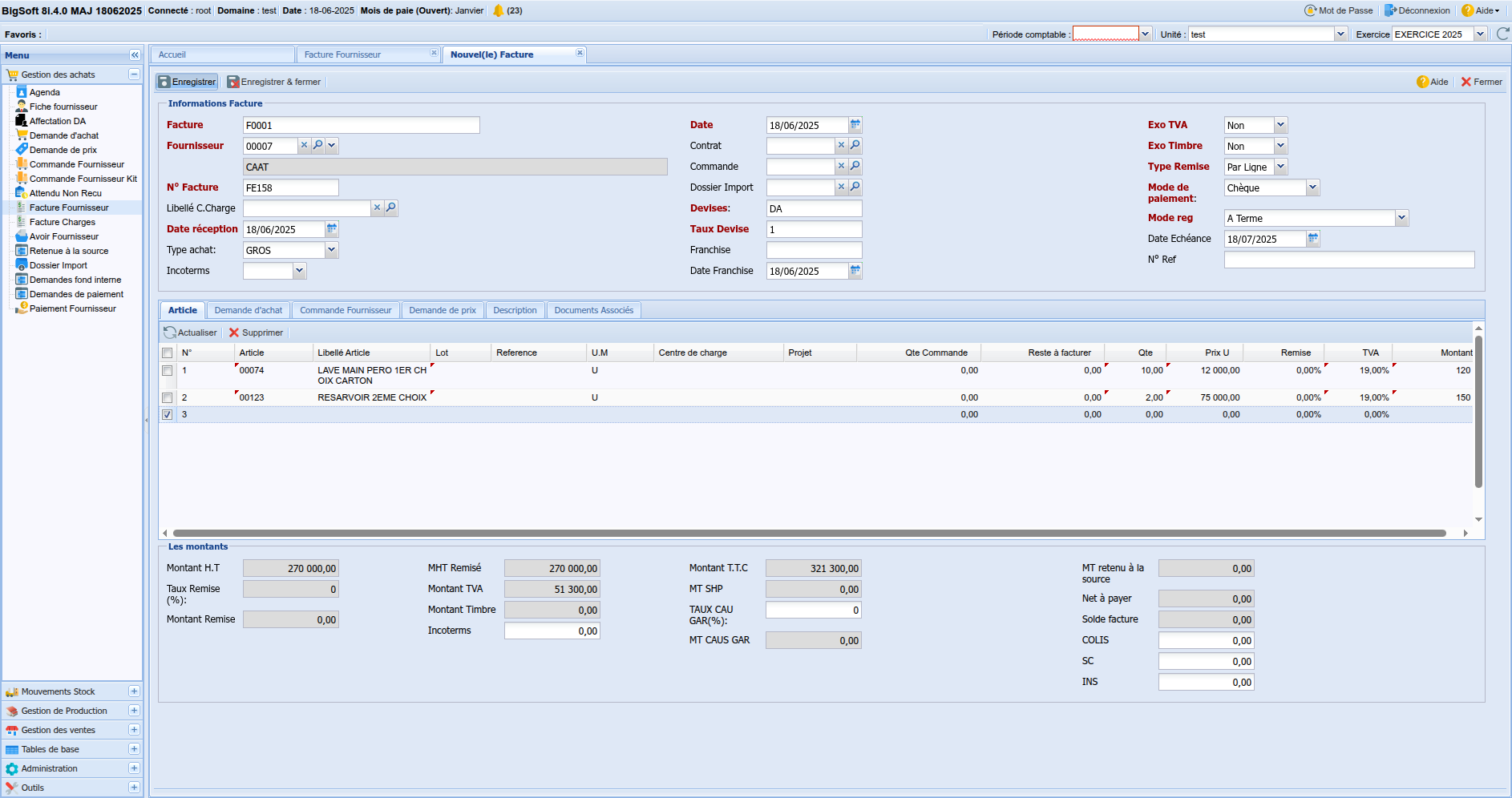The image size is (1512, 798).
Task: Check the row 2 checkbox for 00123
Action: click(167, 398)
